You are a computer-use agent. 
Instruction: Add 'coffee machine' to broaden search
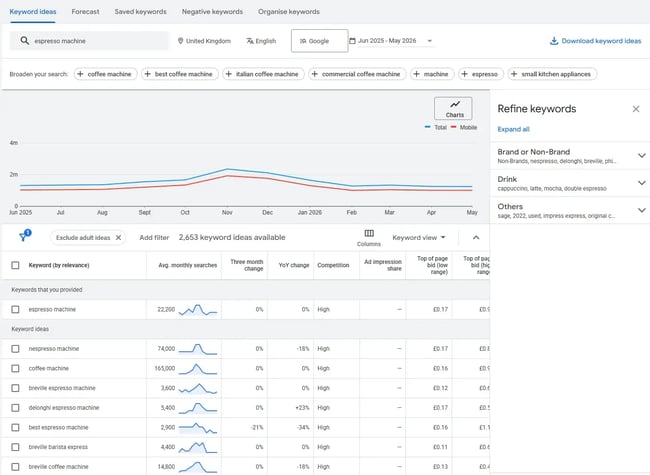tap(106, 74)
